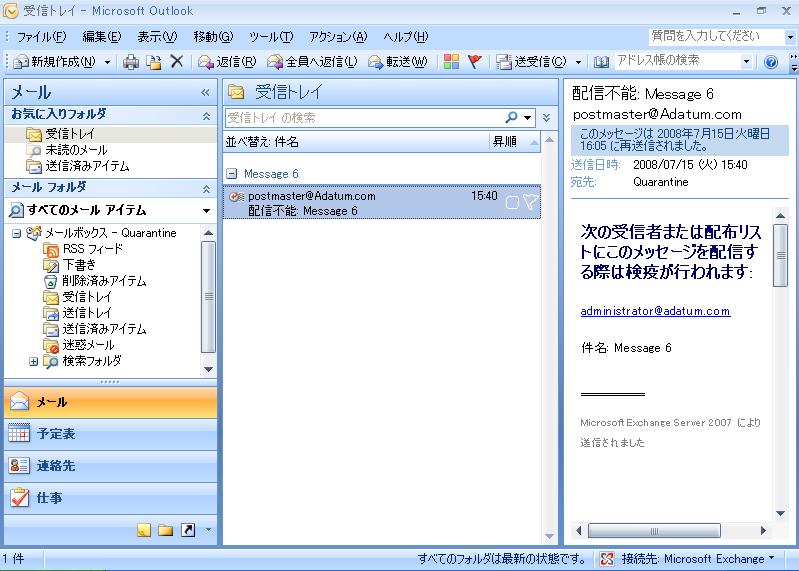The width and height of the screenshot is (799, 571).
Task: Open the blue Help question mark icon
Action: (x=771, y=62)
